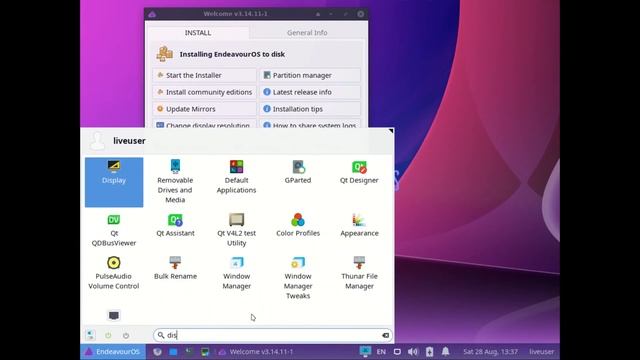Image resolution: width=640 pixels, height=360 pixels.
Task: Click the screen tray icon beside EN
Action: coord(397,351)
